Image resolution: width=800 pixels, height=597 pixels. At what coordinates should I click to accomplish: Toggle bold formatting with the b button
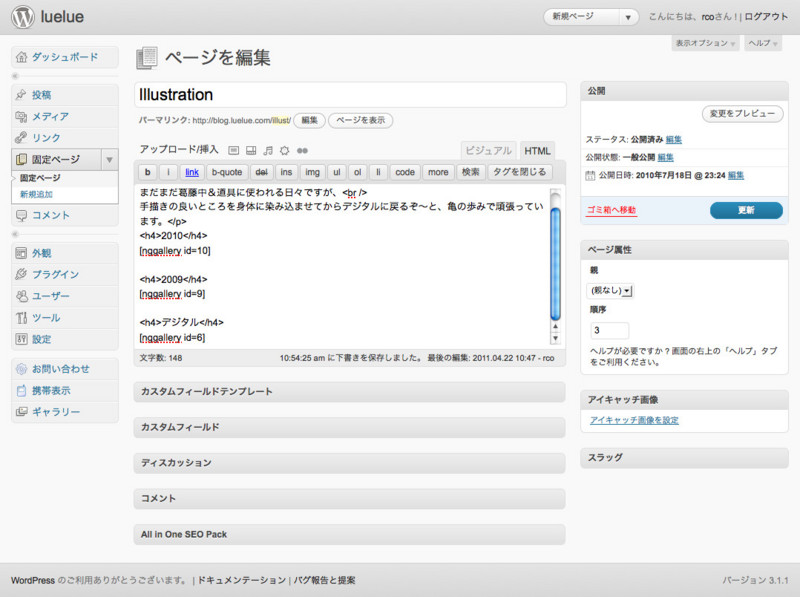click(146, 172)
